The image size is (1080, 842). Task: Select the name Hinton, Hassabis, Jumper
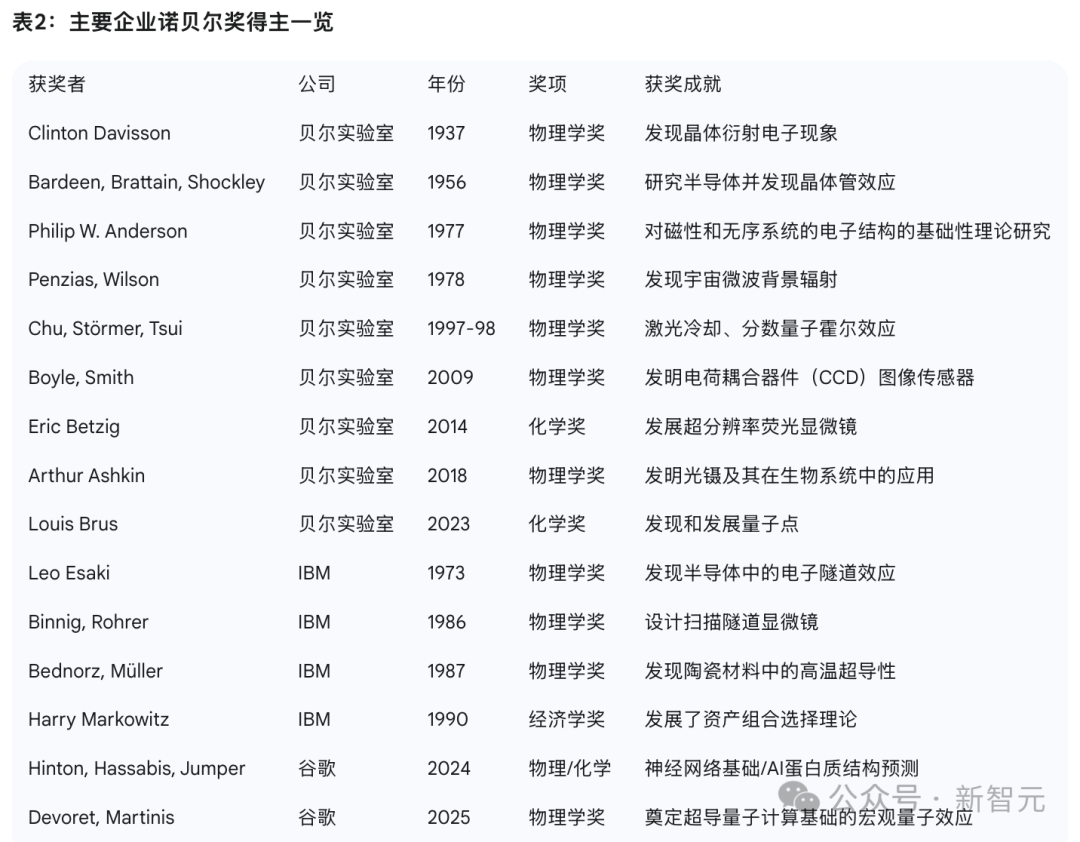tap(136, 768)
